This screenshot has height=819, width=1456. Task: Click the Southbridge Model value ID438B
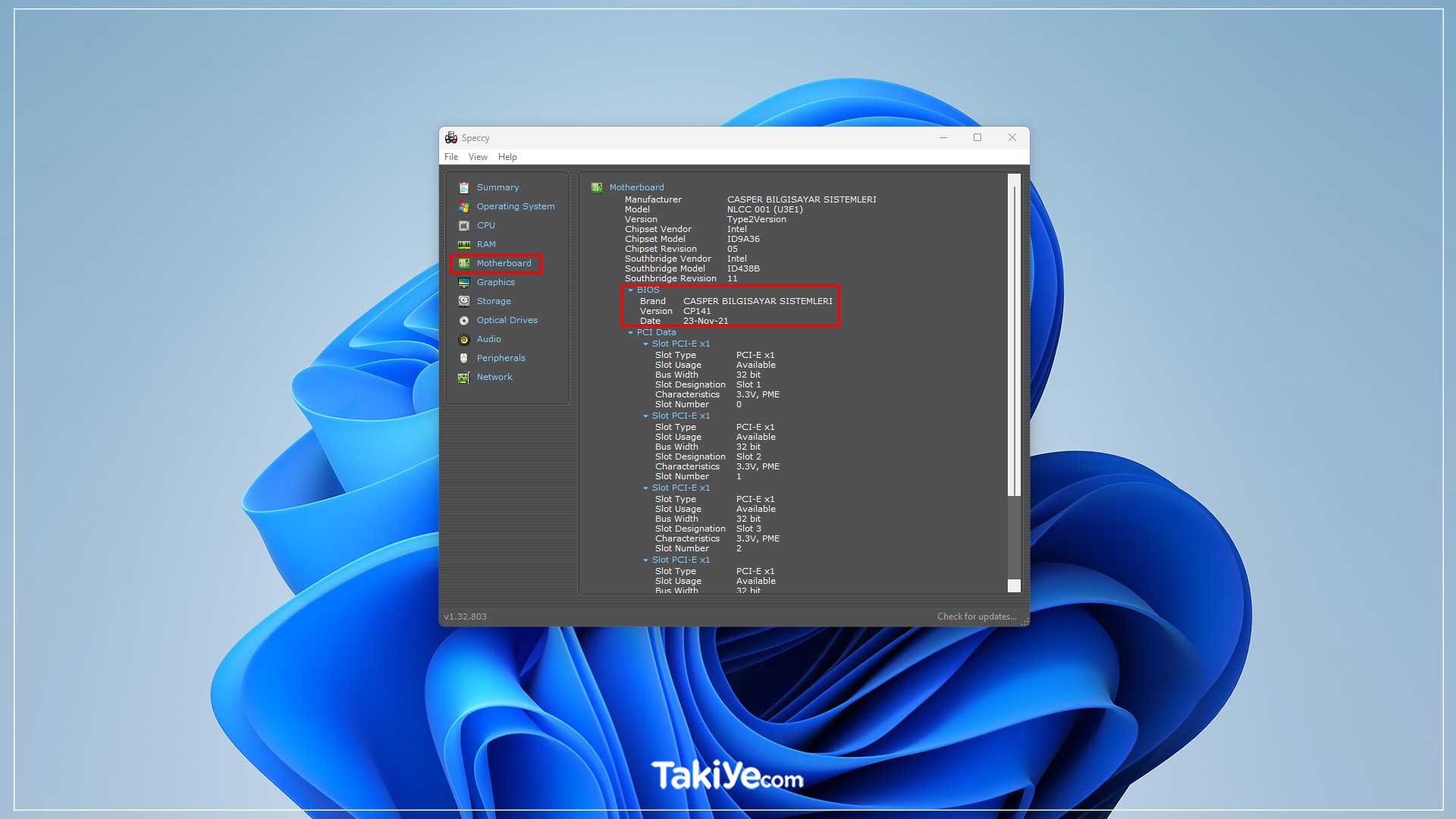point(743,268)
